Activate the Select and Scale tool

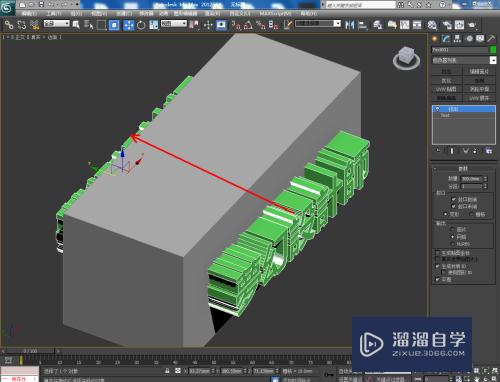pos(154,25)
